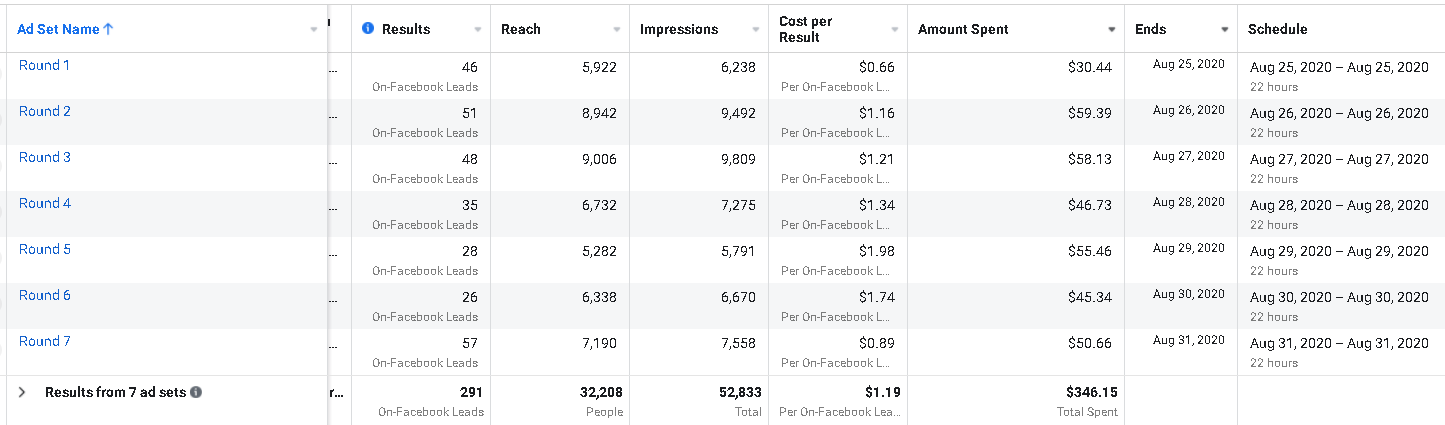Open the Ad Set Name column dropdown
This screenshot has width=1445, height=425.
(314, 30)
